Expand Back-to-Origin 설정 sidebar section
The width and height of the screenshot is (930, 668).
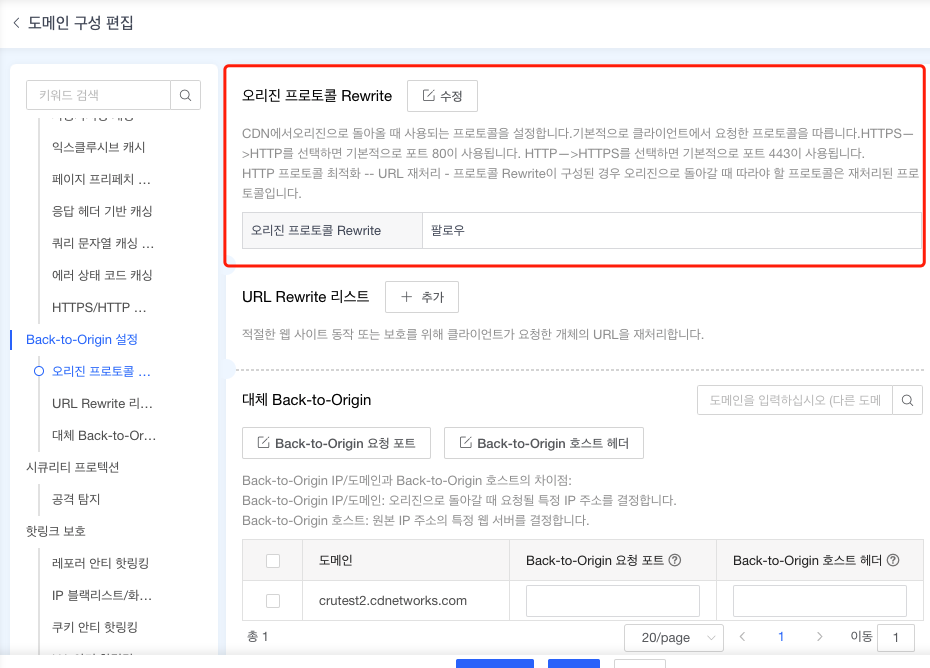pyautogui.click(x=82, y=340)
